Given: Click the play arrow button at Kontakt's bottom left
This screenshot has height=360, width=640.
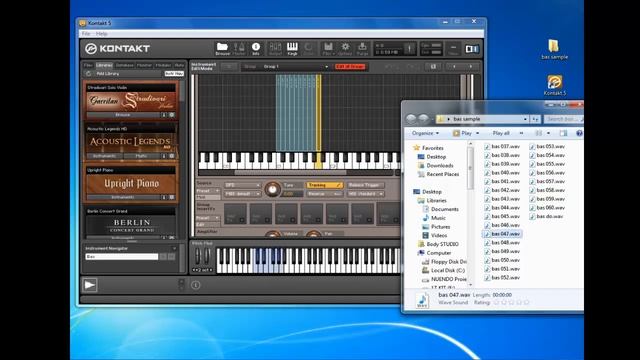Looking at the screenshot, I should point(90,285).
